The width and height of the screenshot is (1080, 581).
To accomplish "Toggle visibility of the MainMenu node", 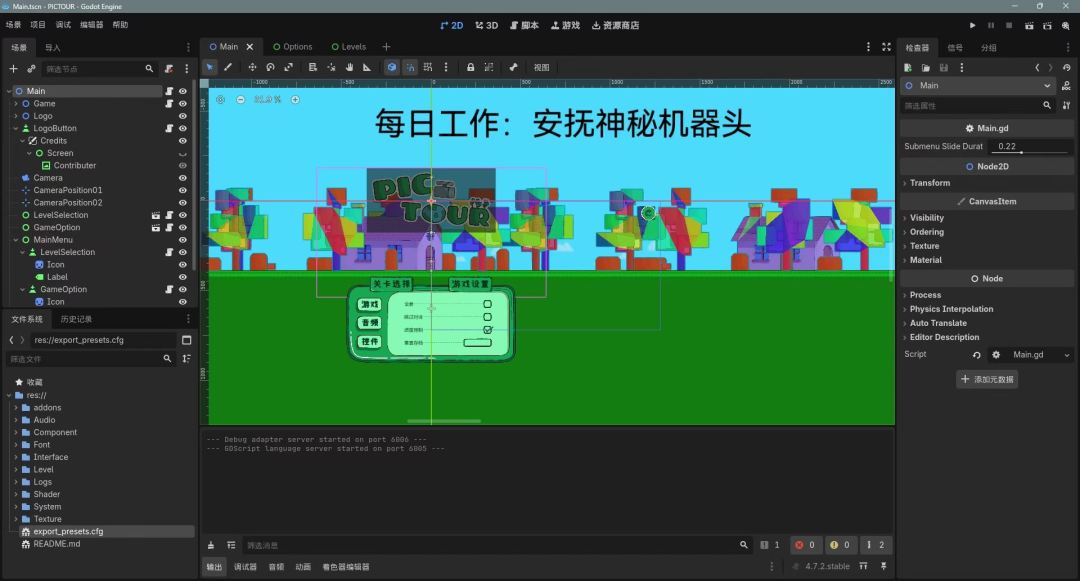I will [183, 240].
